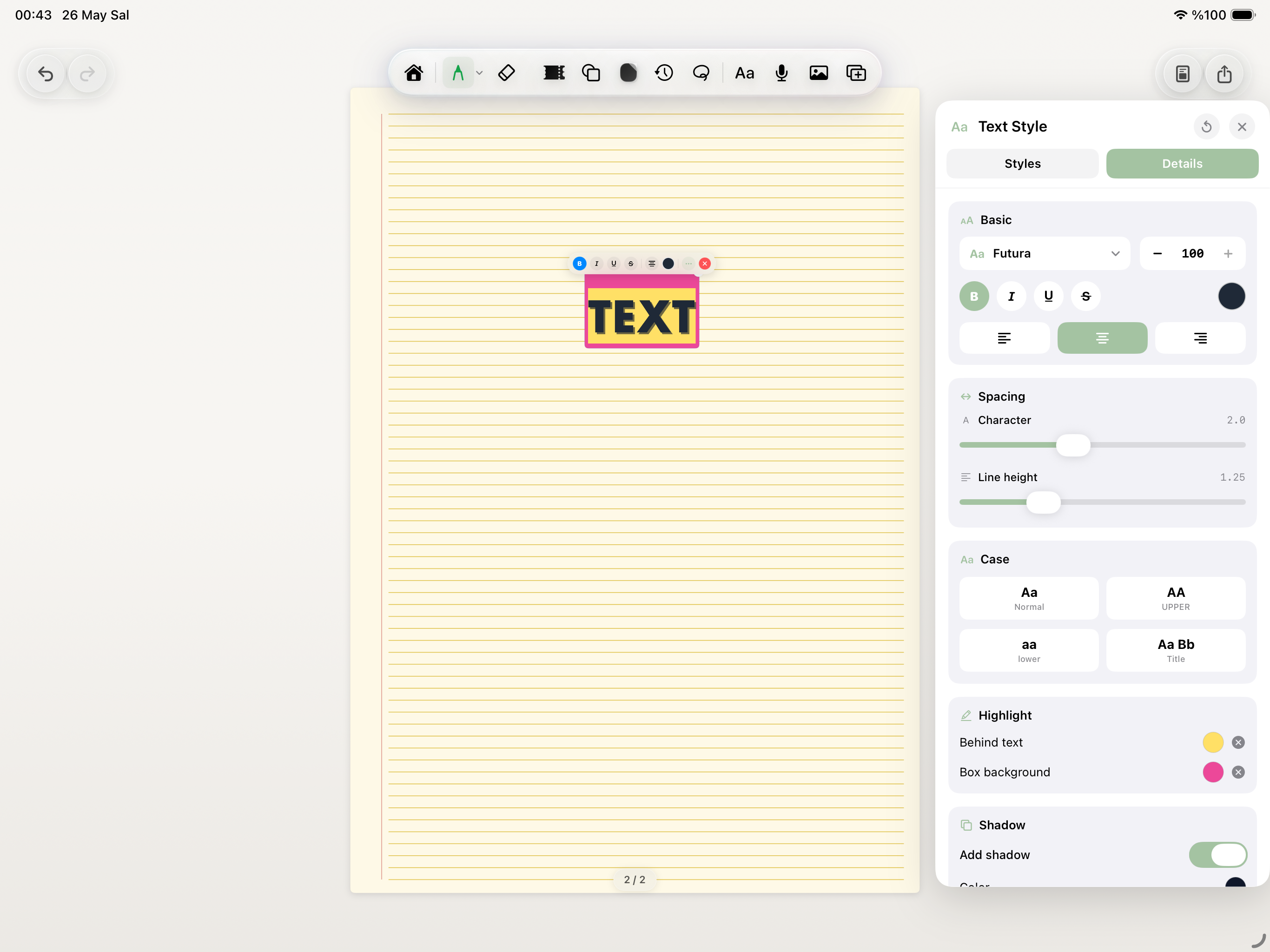Tap the 2 / 2 page indicator
1270x952 pixels.
pos(635,879)
